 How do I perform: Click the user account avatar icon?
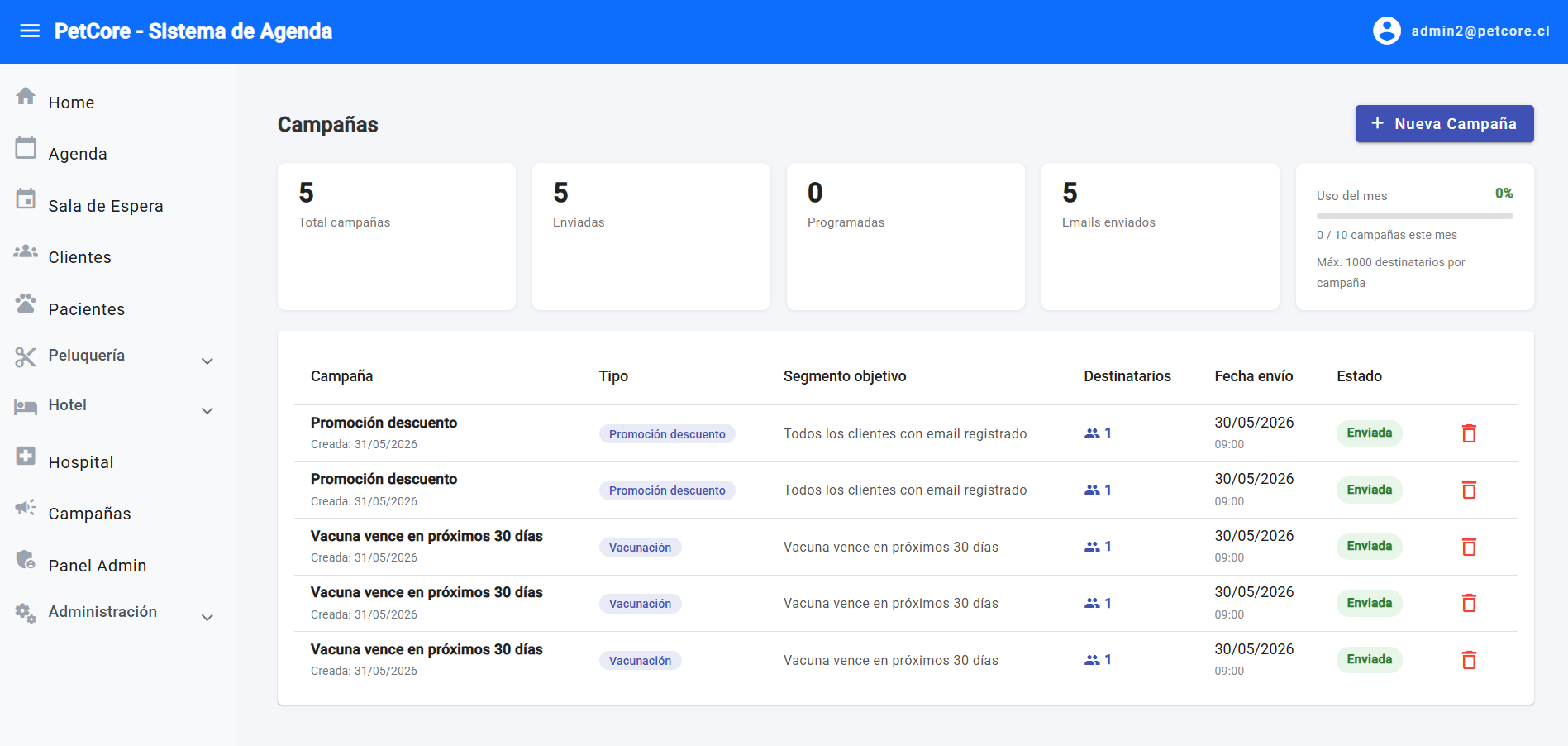click(1386, 31)
